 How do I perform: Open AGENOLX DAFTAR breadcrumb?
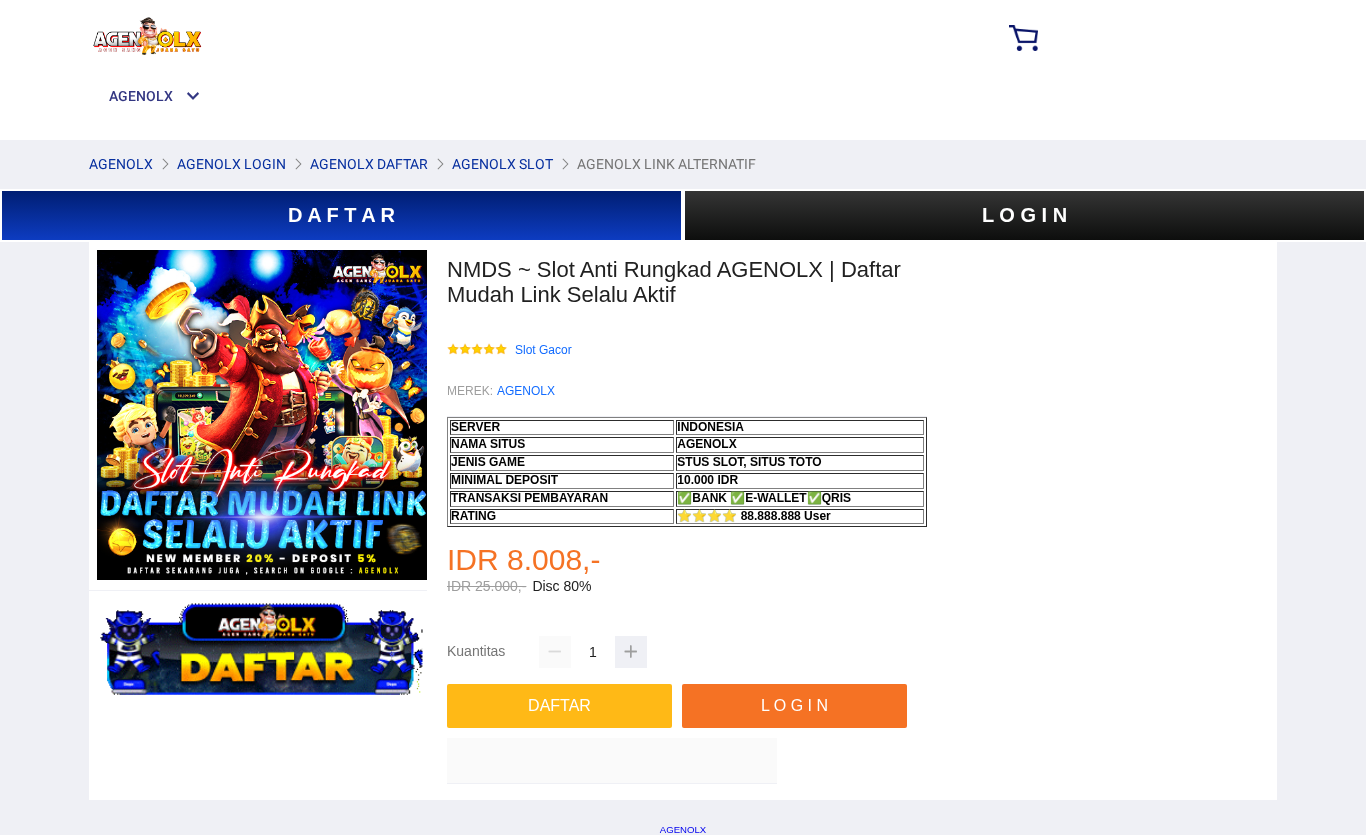pyautogui.click(x=369, y=164)
